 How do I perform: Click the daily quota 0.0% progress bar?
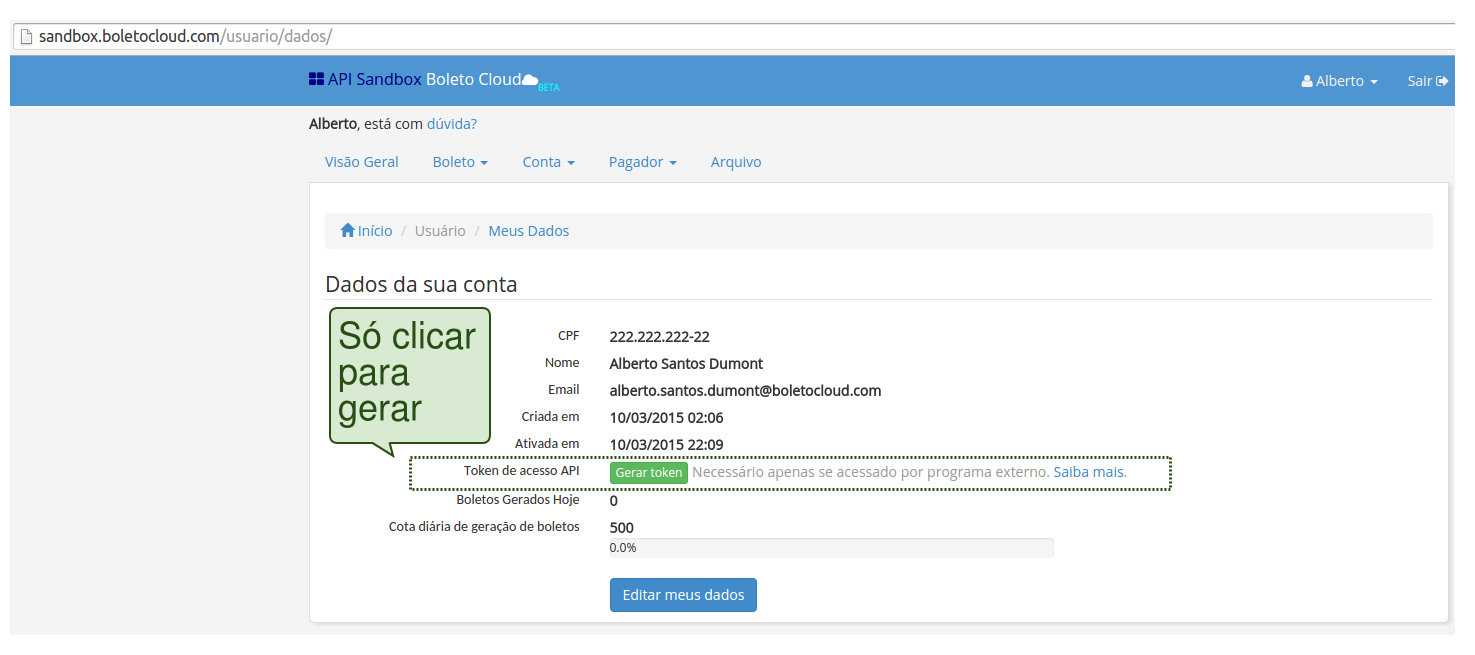(x=830, y=548)
